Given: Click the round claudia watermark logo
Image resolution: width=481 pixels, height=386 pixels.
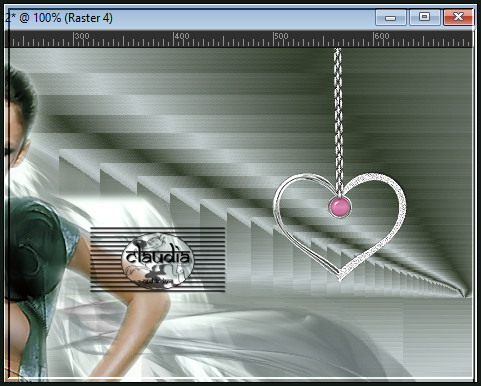Looking at the screenshot, I should 158,260.
